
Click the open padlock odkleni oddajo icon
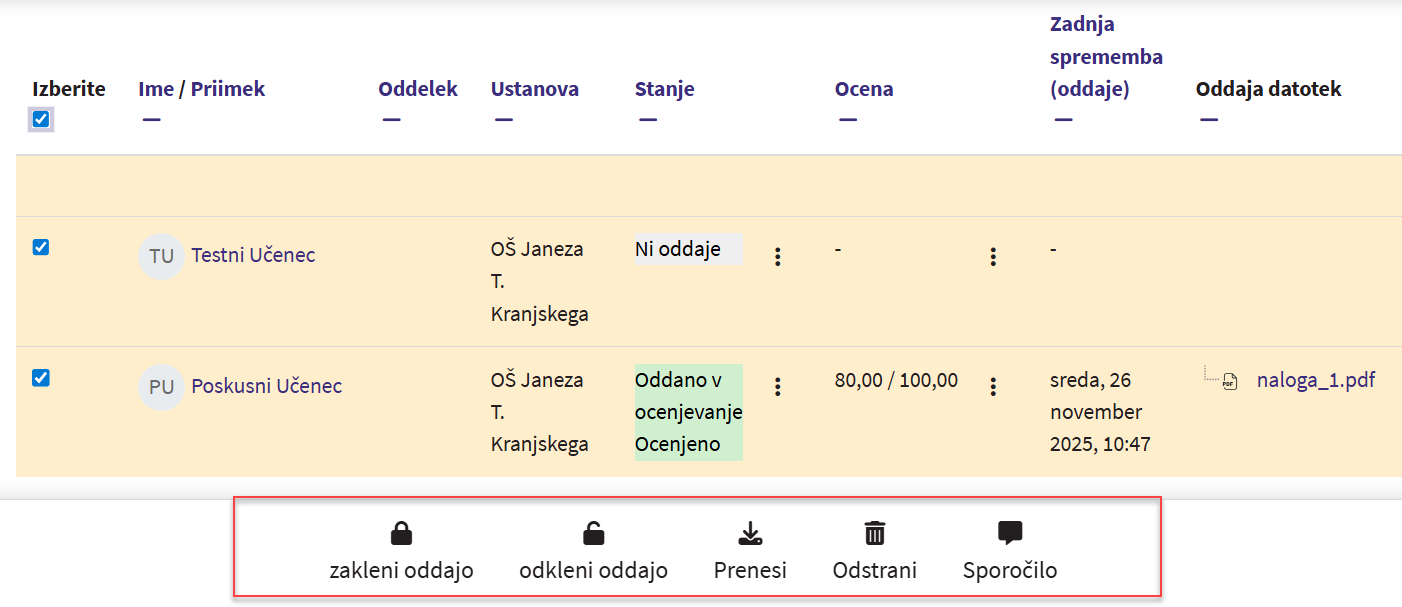pos(593,534)
